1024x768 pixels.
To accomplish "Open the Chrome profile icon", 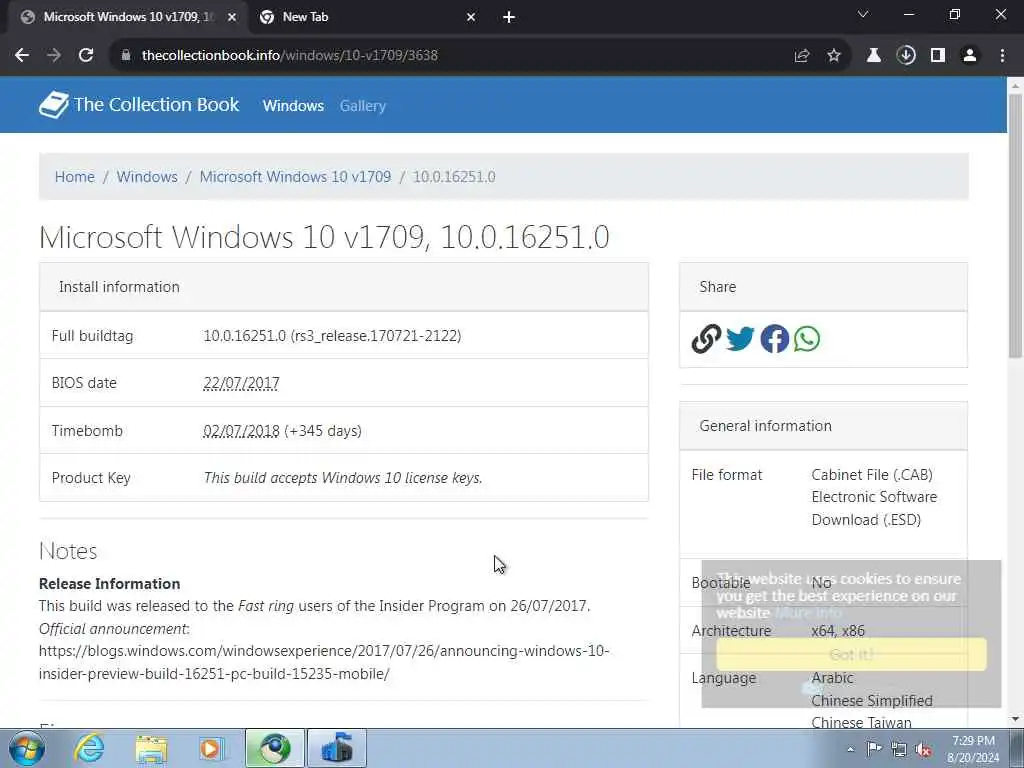I will point(970,56).
